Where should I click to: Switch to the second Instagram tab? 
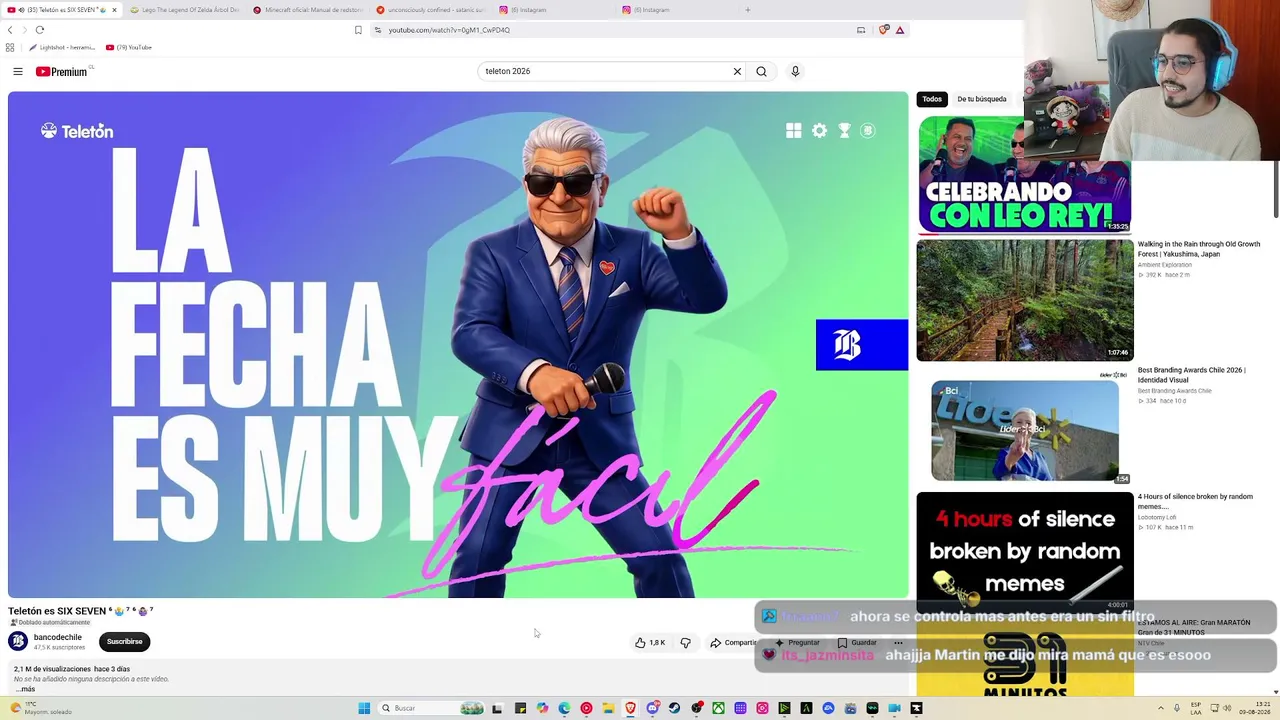click(x=676, y=10)
